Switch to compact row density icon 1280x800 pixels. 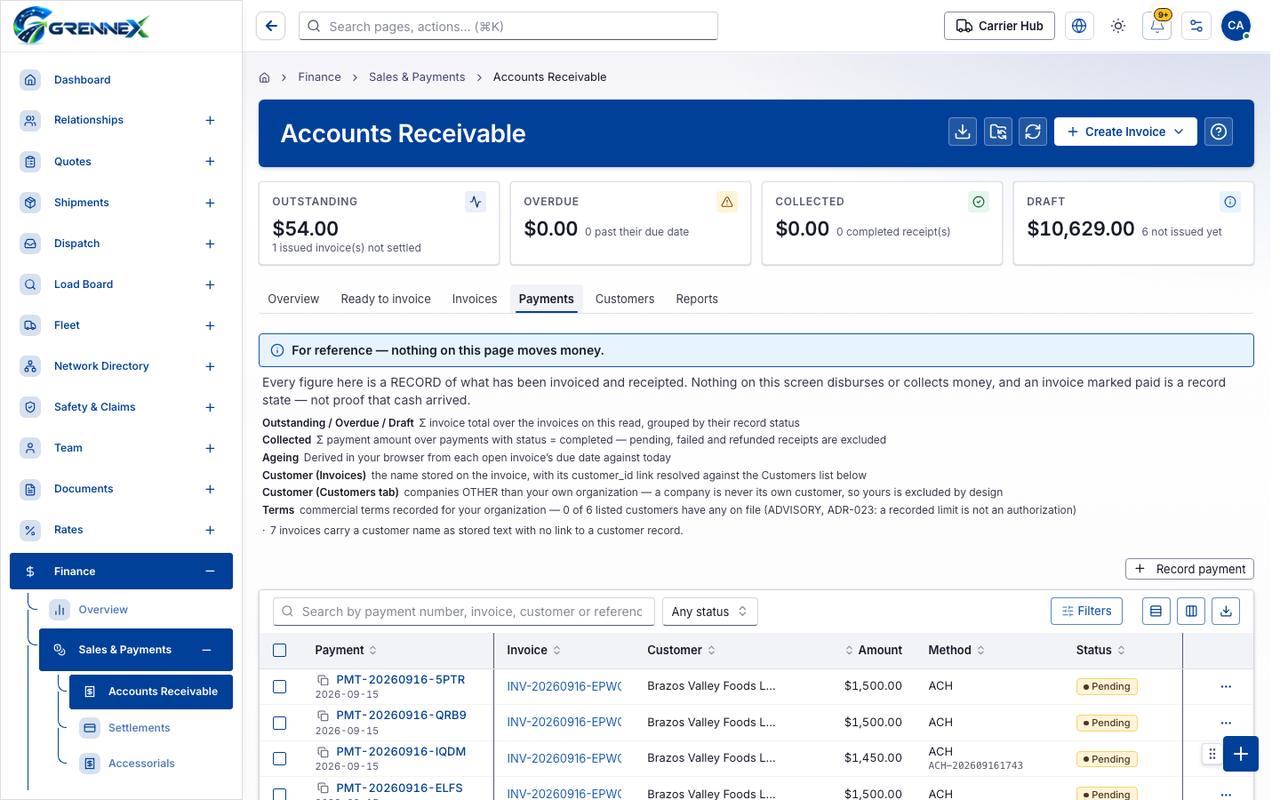[x=1156, y=611]
